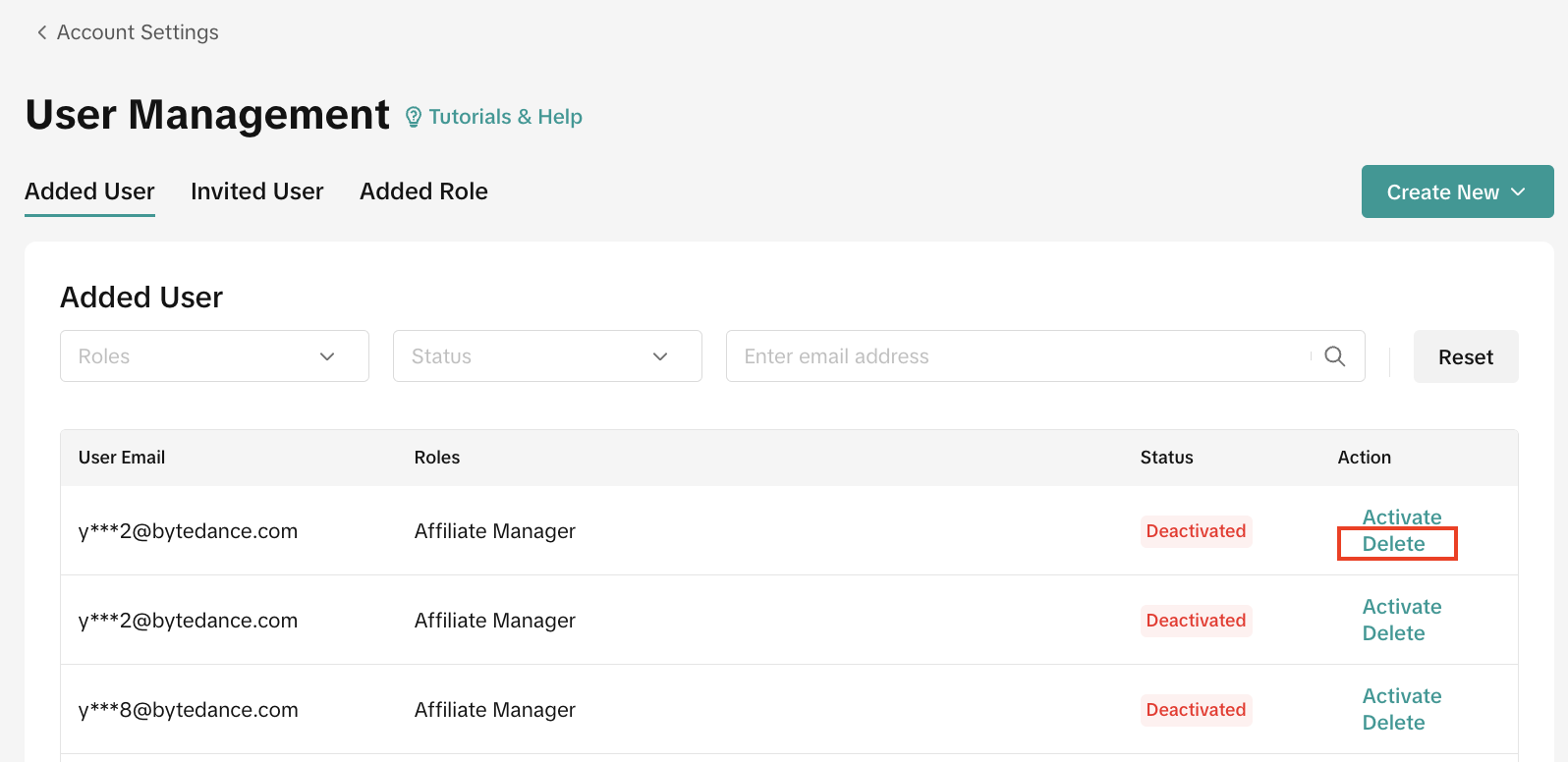
Task: Delete the y***8@bytedance.com user
Action: (1393, 723)
